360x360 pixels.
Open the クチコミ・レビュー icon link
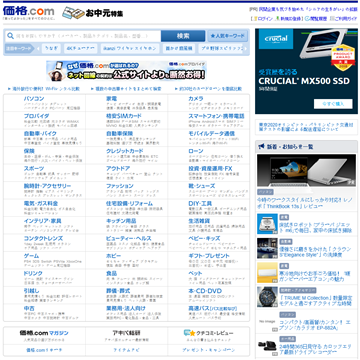[x=189, y=333]
